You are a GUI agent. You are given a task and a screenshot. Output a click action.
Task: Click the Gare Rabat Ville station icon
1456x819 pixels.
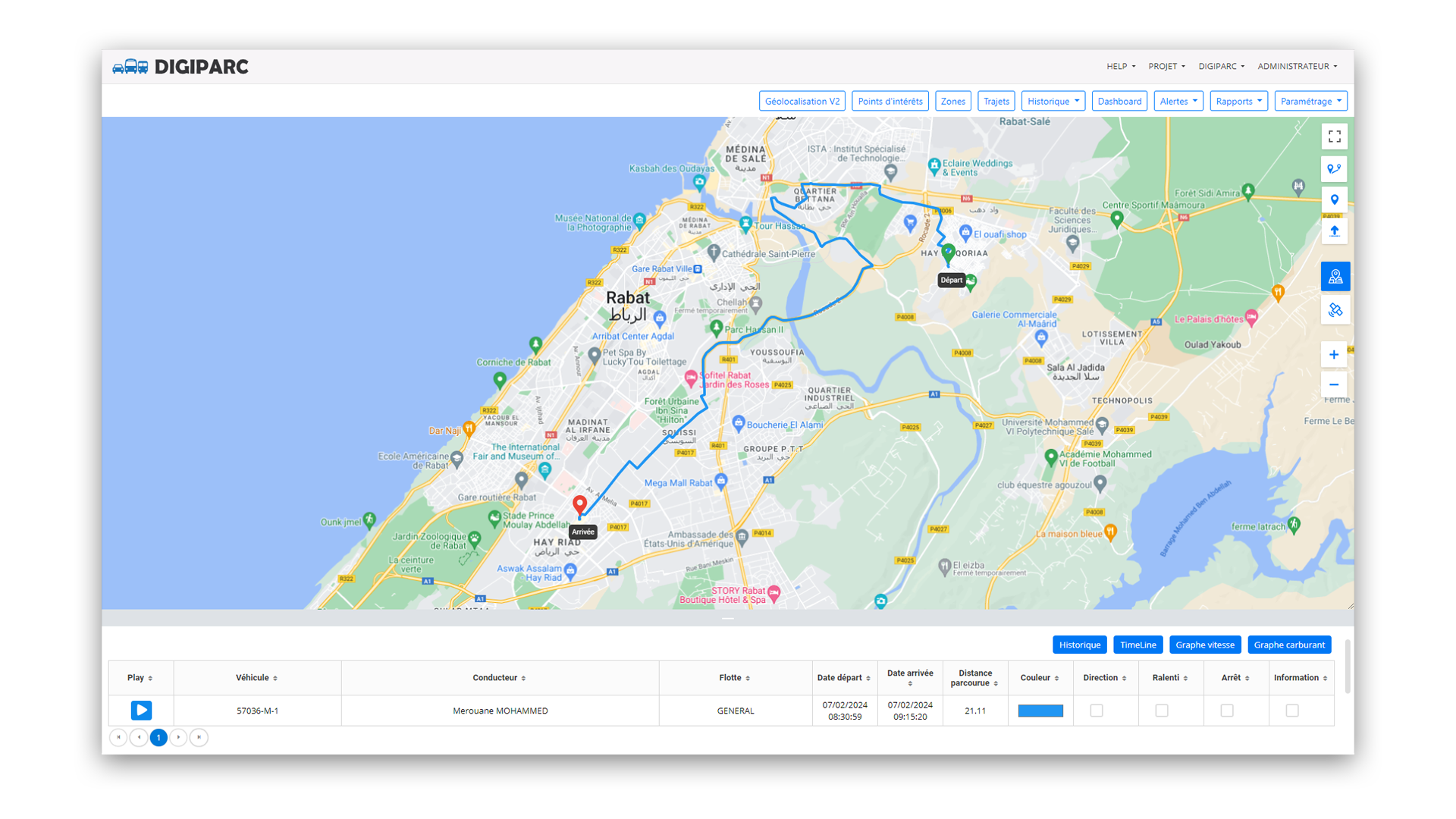coord(698,269)
